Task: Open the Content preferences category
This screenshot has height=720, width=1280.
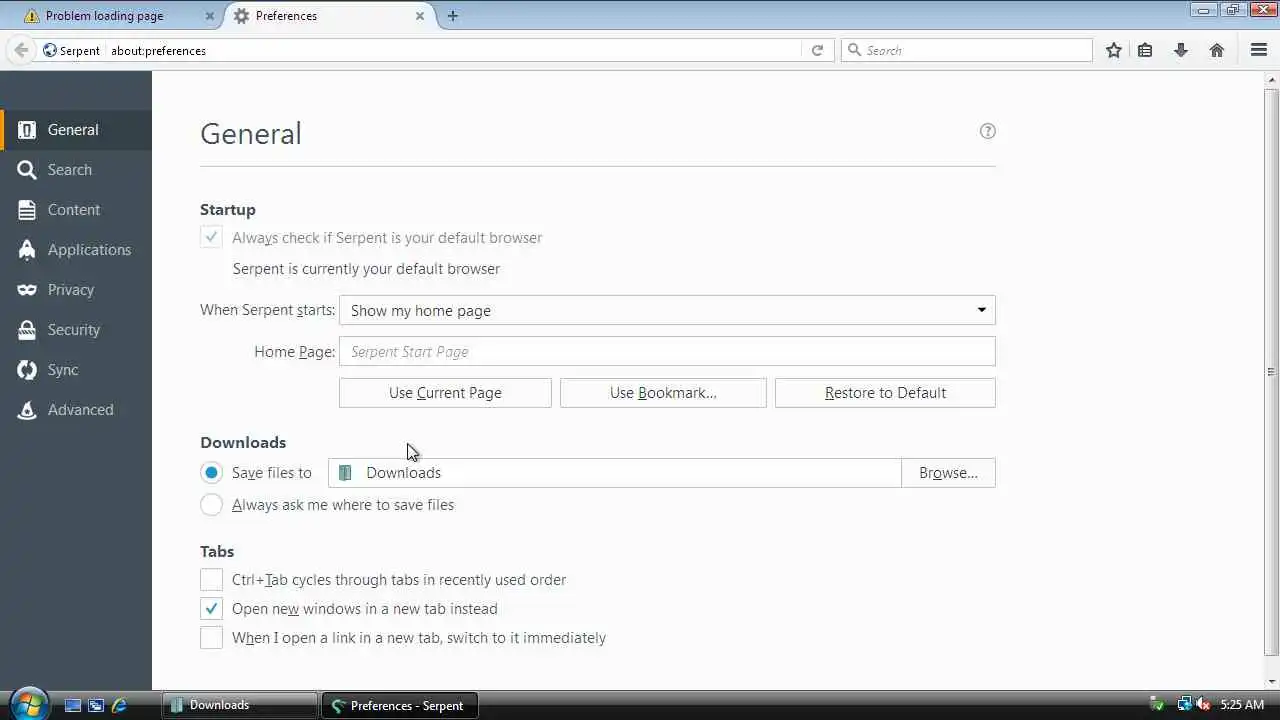Action: 76,210
